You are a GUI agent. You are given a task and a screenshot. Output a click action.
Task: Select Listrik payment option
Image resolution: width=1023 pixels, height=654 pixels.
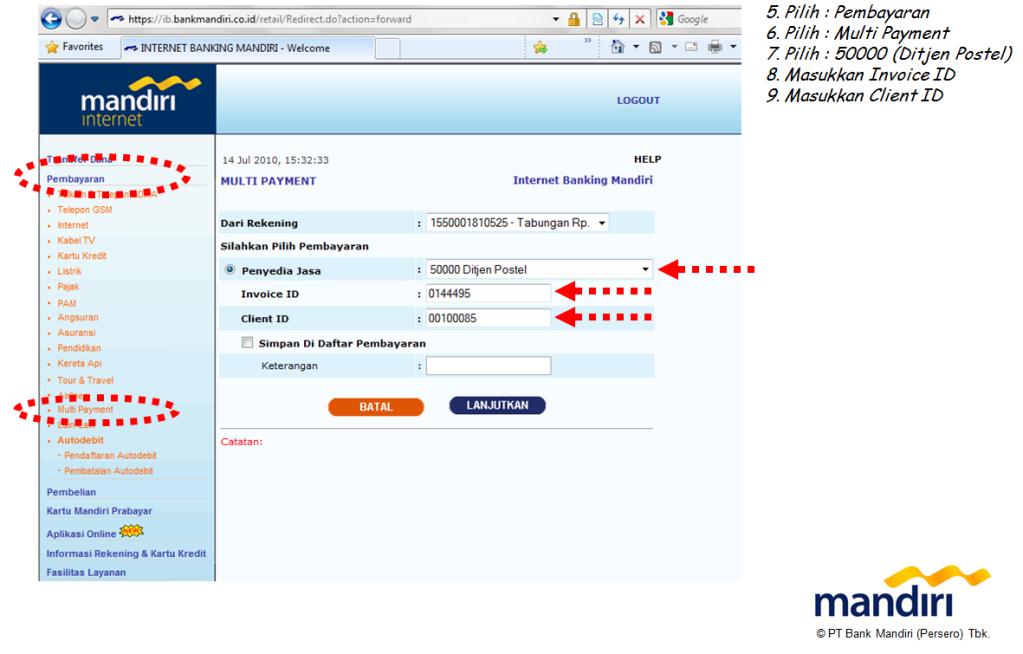tap(69, 272)
